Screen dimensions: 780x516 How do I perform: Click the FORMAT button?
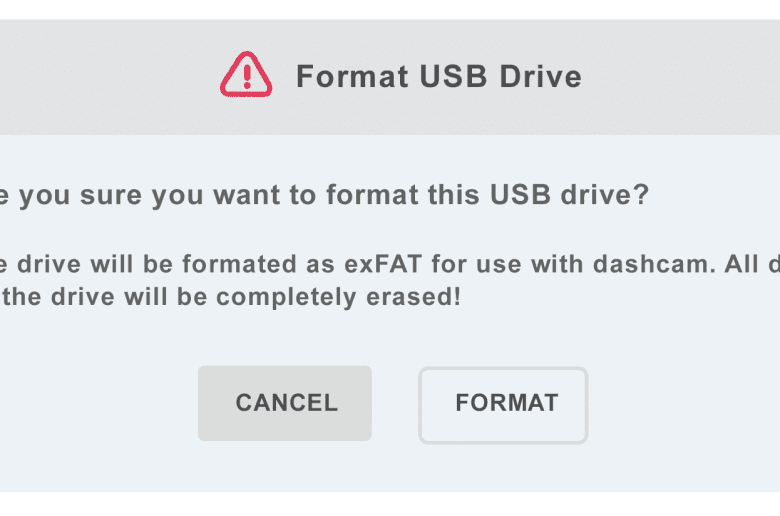pos(503,405)
